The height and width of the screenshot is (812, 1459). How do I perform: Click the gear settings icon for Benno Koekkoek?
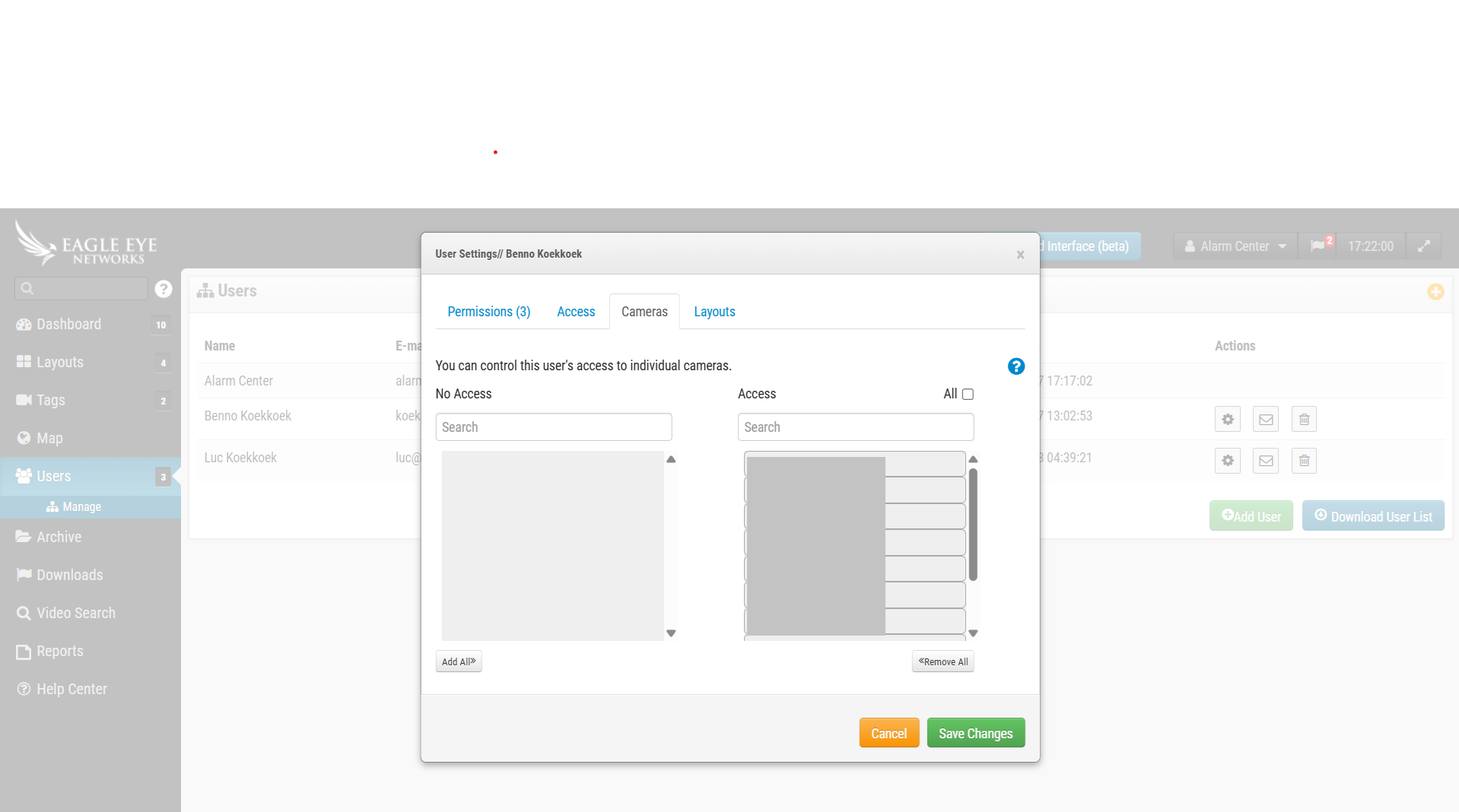point(1227,419)
